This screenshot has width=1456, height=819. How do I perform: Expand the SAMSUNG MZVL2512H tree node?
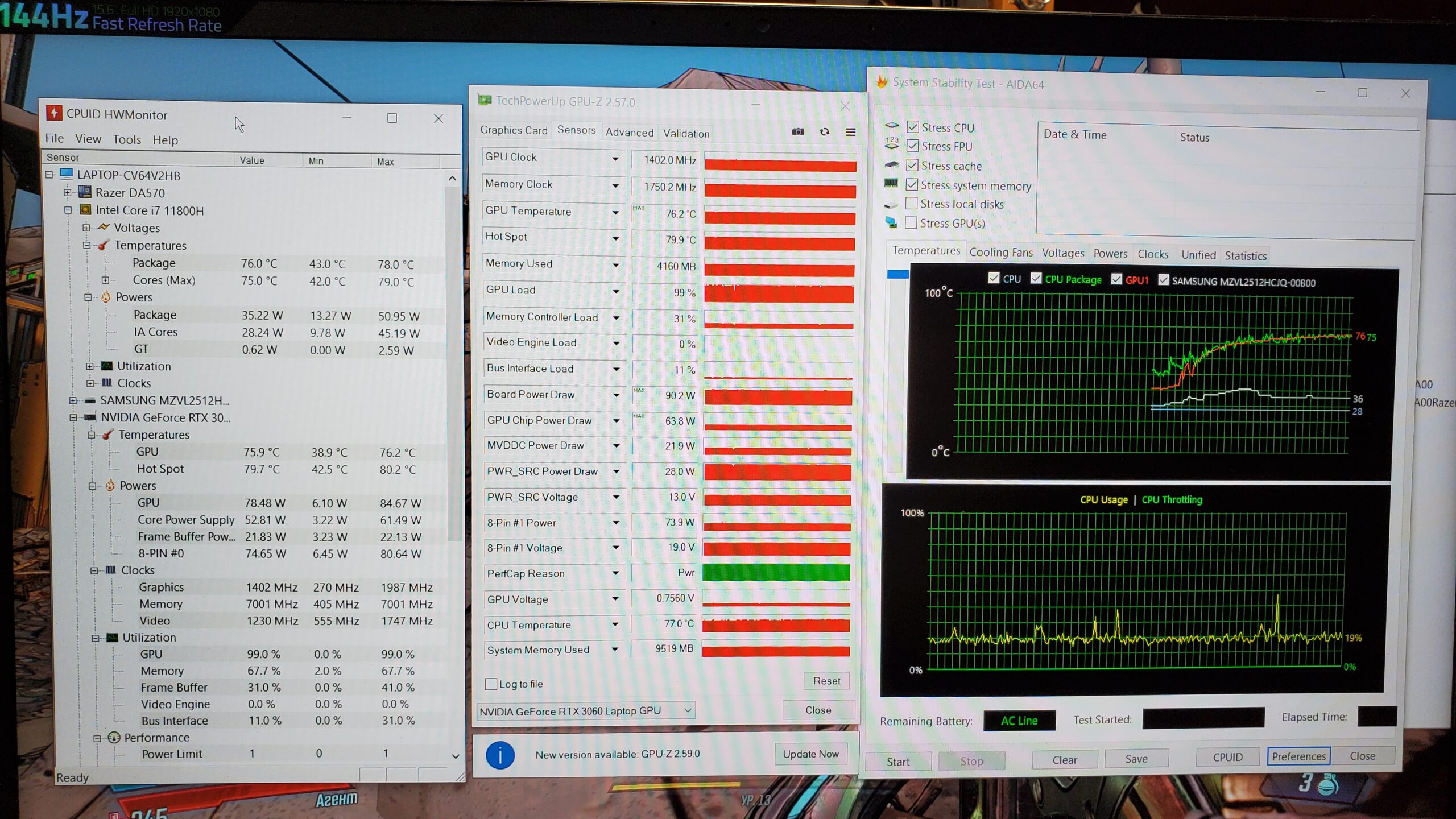click(x=73, y=400)
